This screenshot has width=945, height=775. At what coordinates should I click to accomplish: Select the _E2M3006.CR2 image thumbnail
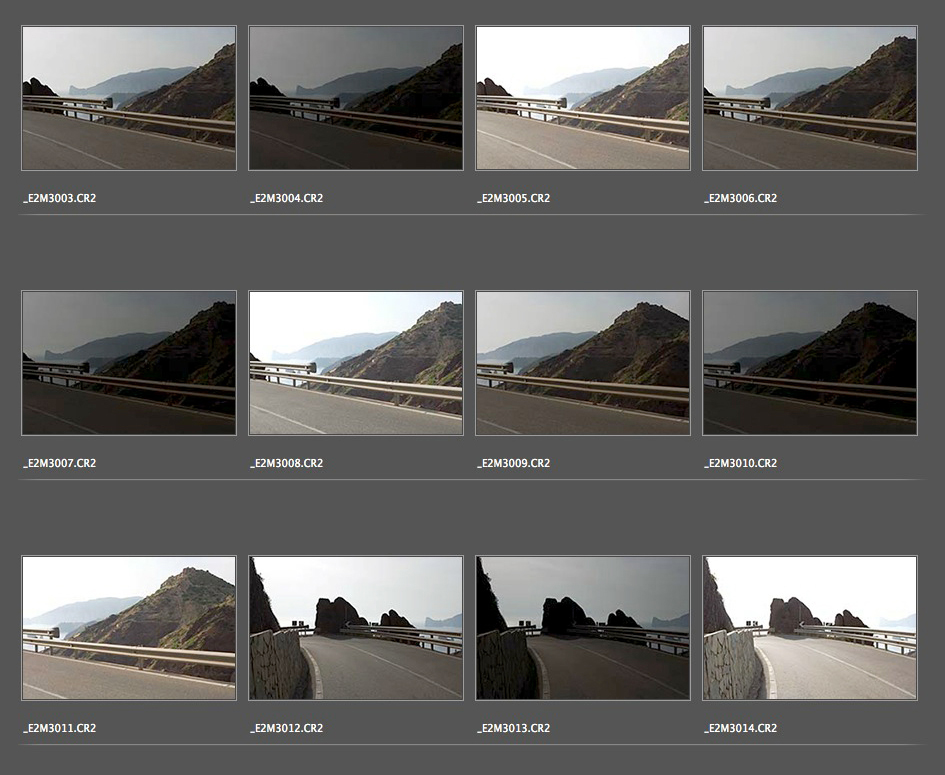pos(810,98)
